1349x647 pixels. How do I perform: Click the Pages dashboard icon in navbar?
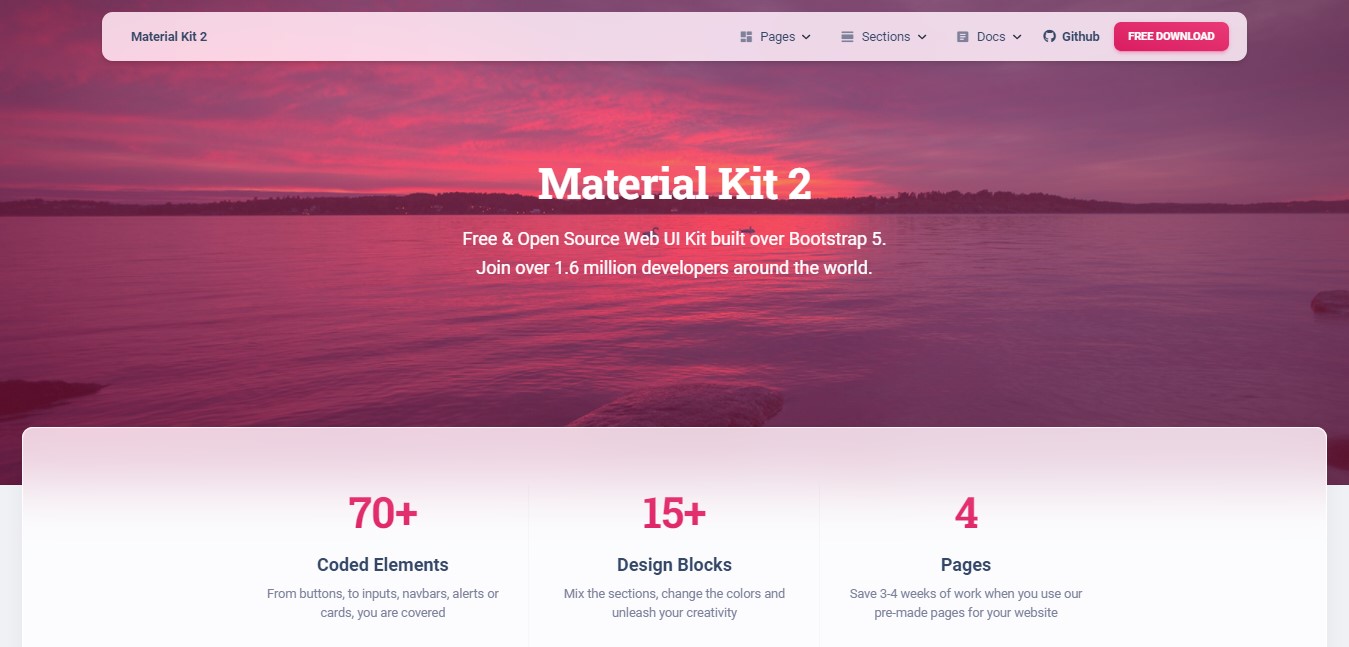point(746,37)
